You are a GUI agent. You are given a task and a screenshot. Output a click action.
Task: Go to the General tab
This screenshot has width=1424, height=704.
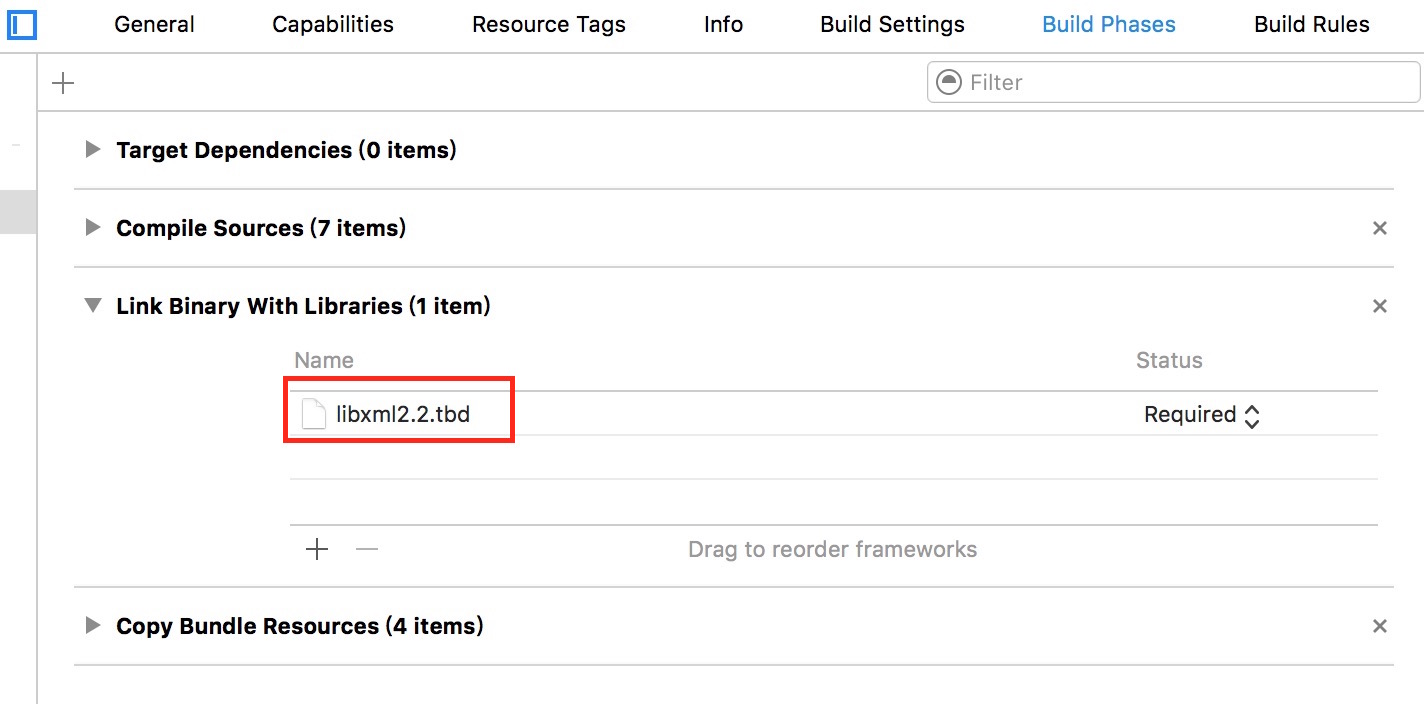click(153, 25)
